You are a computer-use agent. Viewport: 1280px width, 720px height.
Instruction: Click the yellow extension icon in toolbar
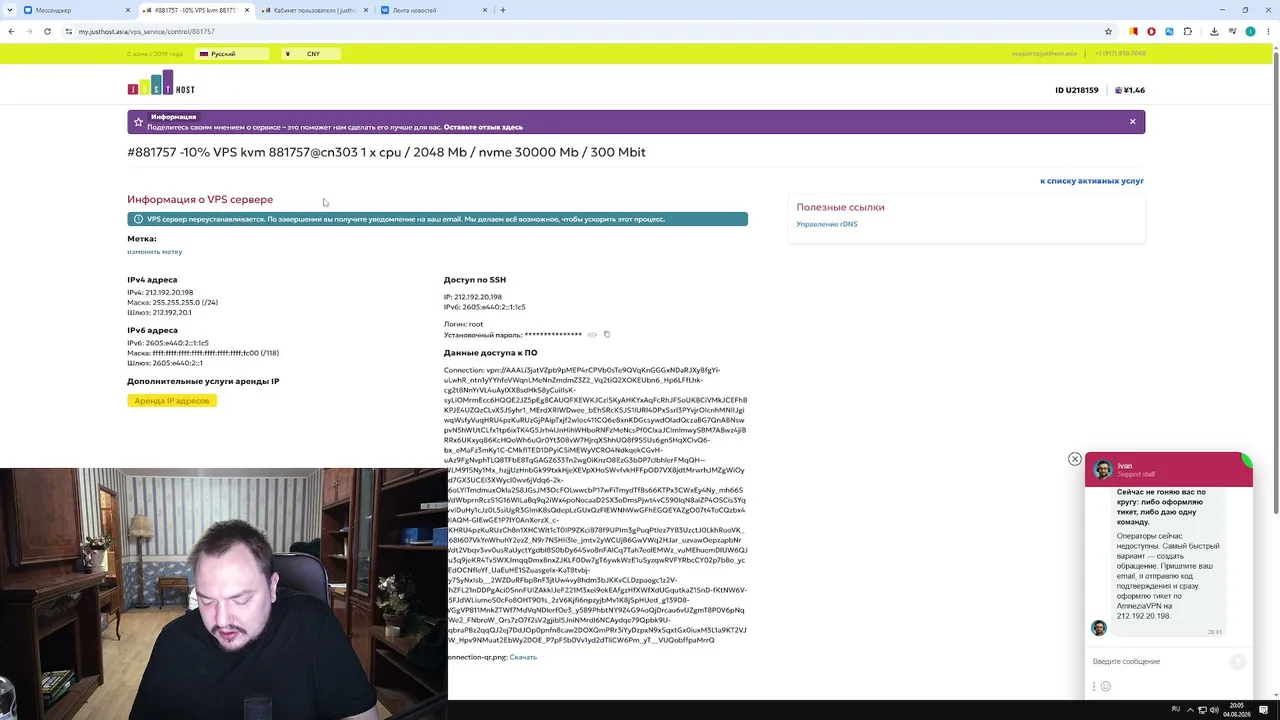point(1133,31)
